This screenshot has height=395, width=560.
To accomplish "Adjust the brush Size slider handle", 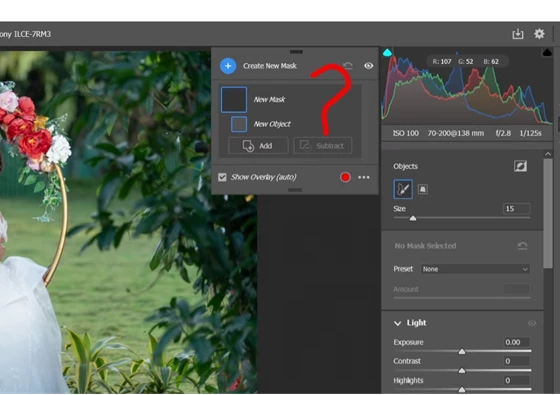I will pyautogui.click(x=413, y=218).
